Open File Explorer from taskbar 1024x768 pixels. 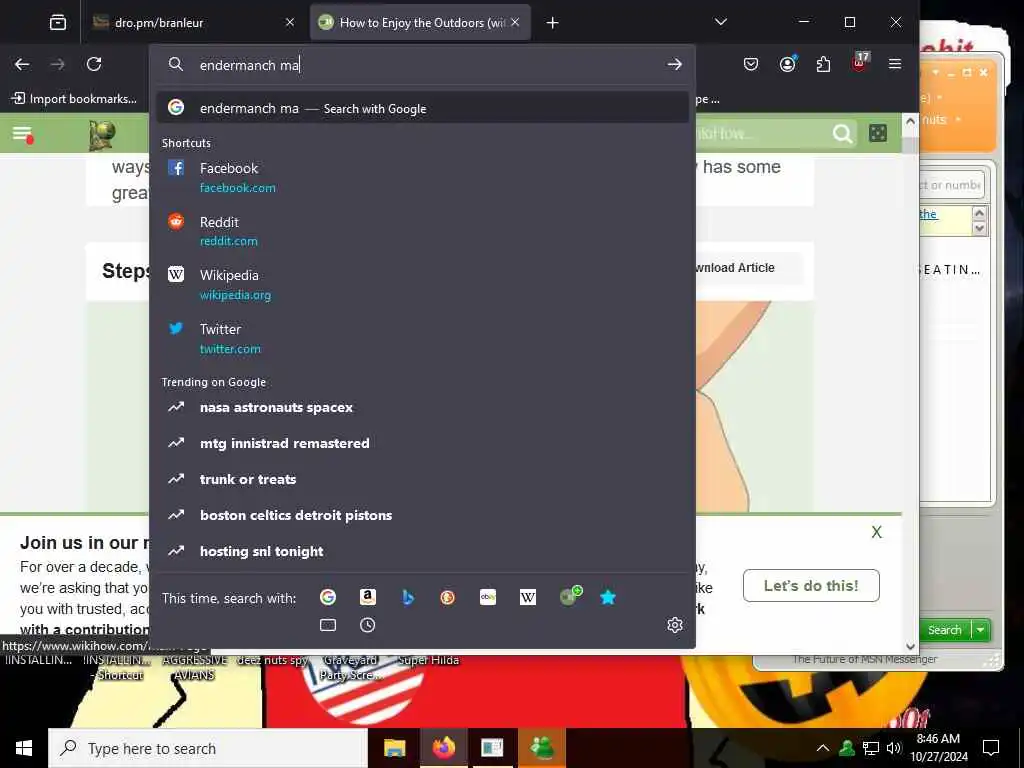[x=394, y=748]
